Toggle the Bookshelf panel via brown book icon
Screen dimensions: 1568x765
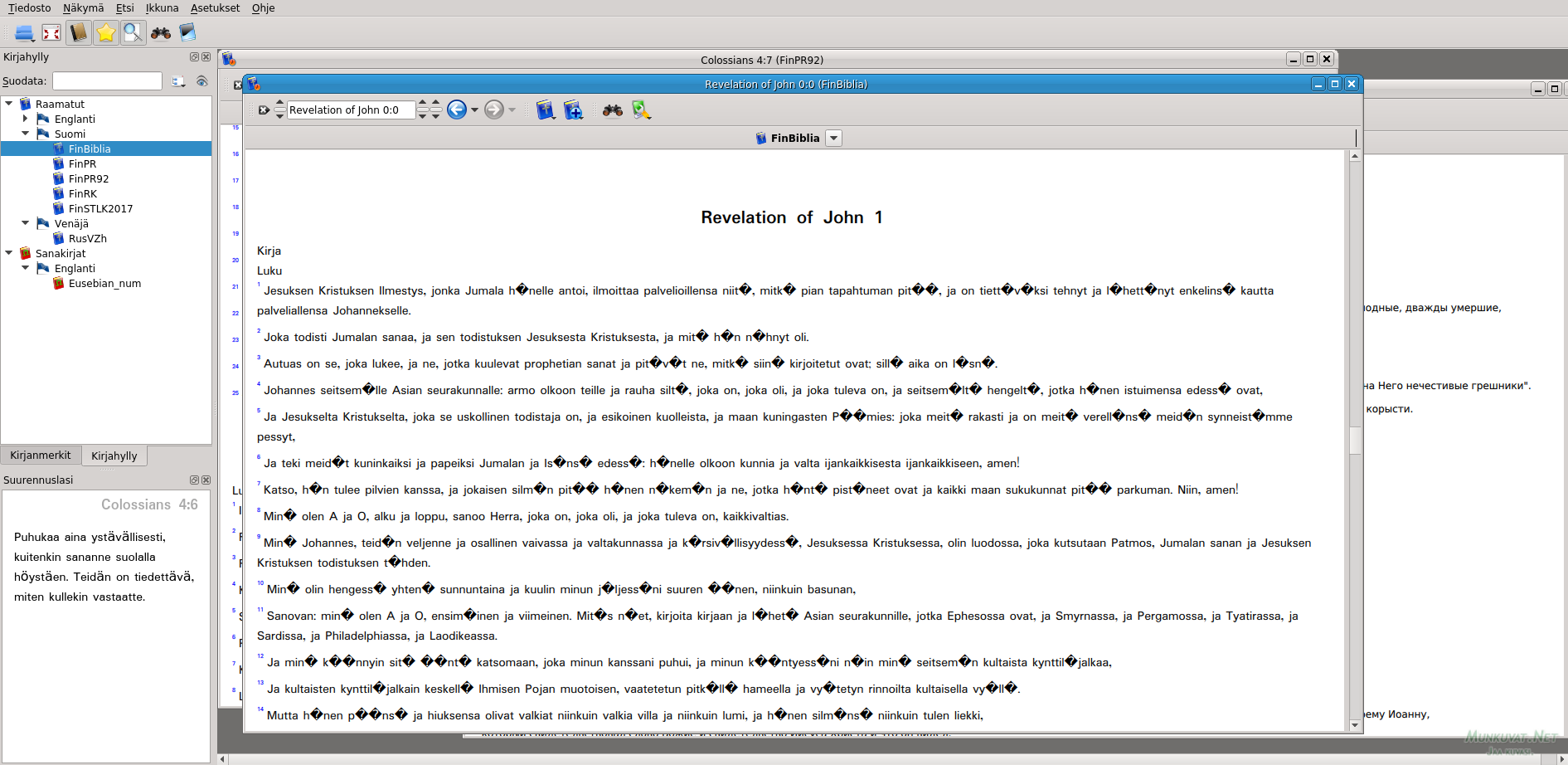pos(79,33)
